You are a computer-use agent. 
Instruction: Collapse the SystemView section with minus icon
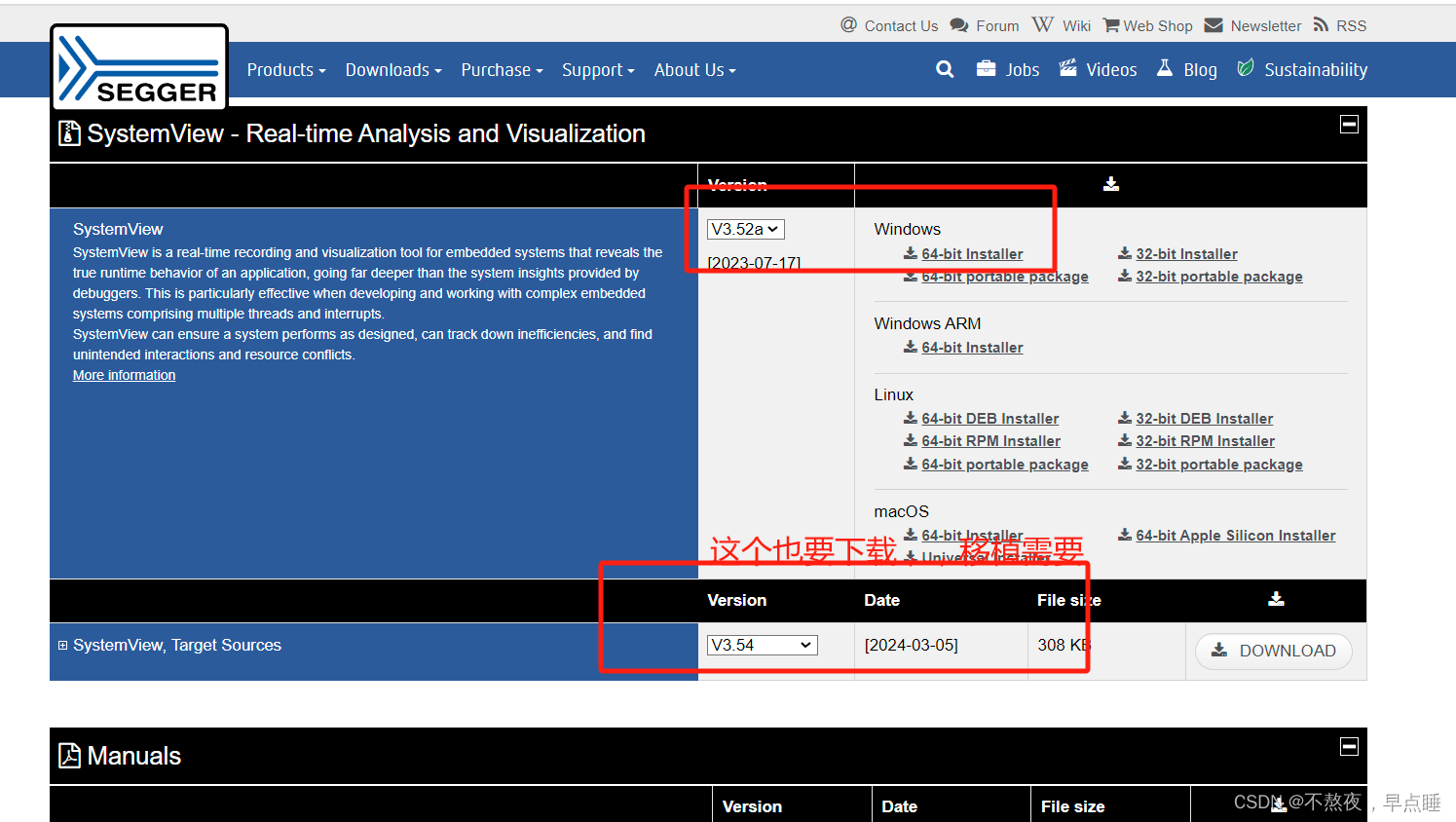coord(1349,124)
